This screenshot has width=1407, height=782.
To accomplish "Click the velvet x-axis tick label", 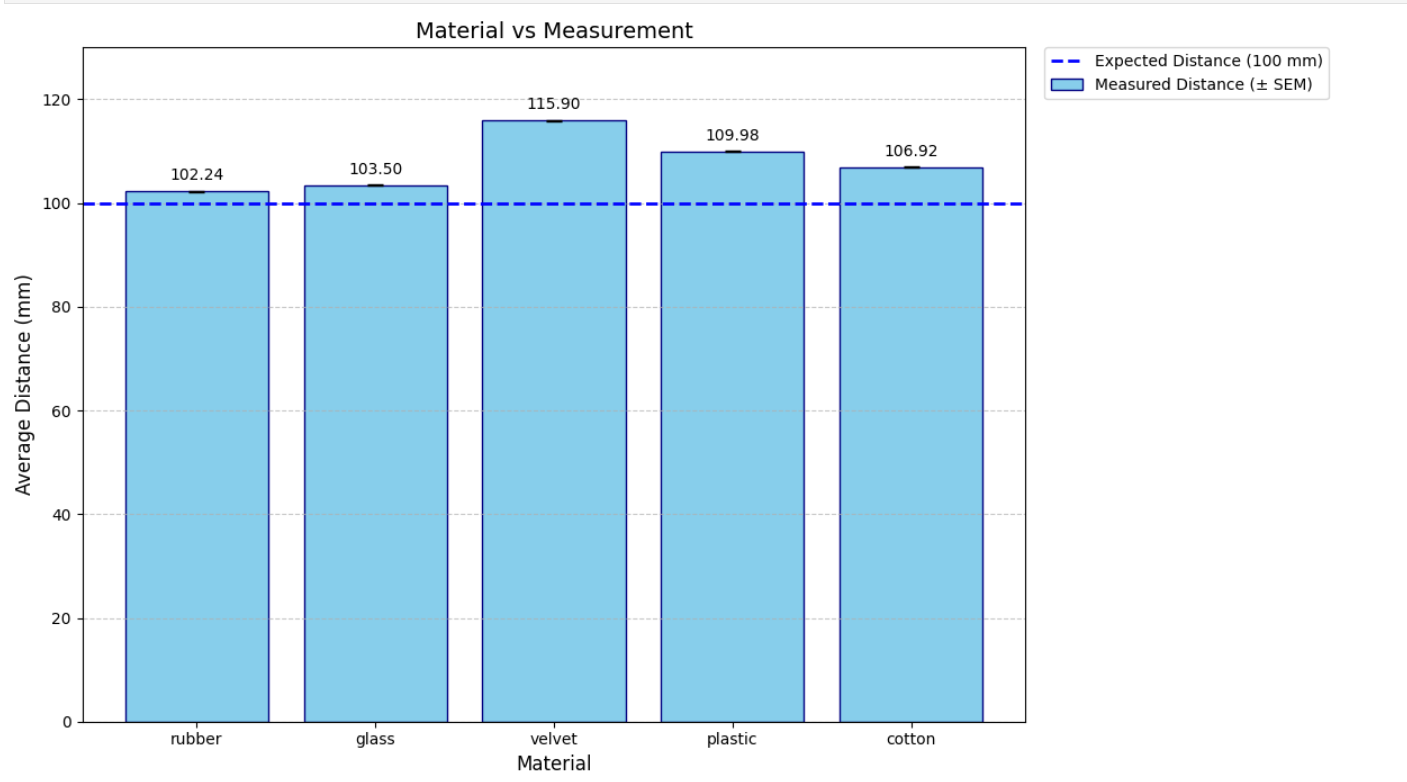I will [553, 740].
